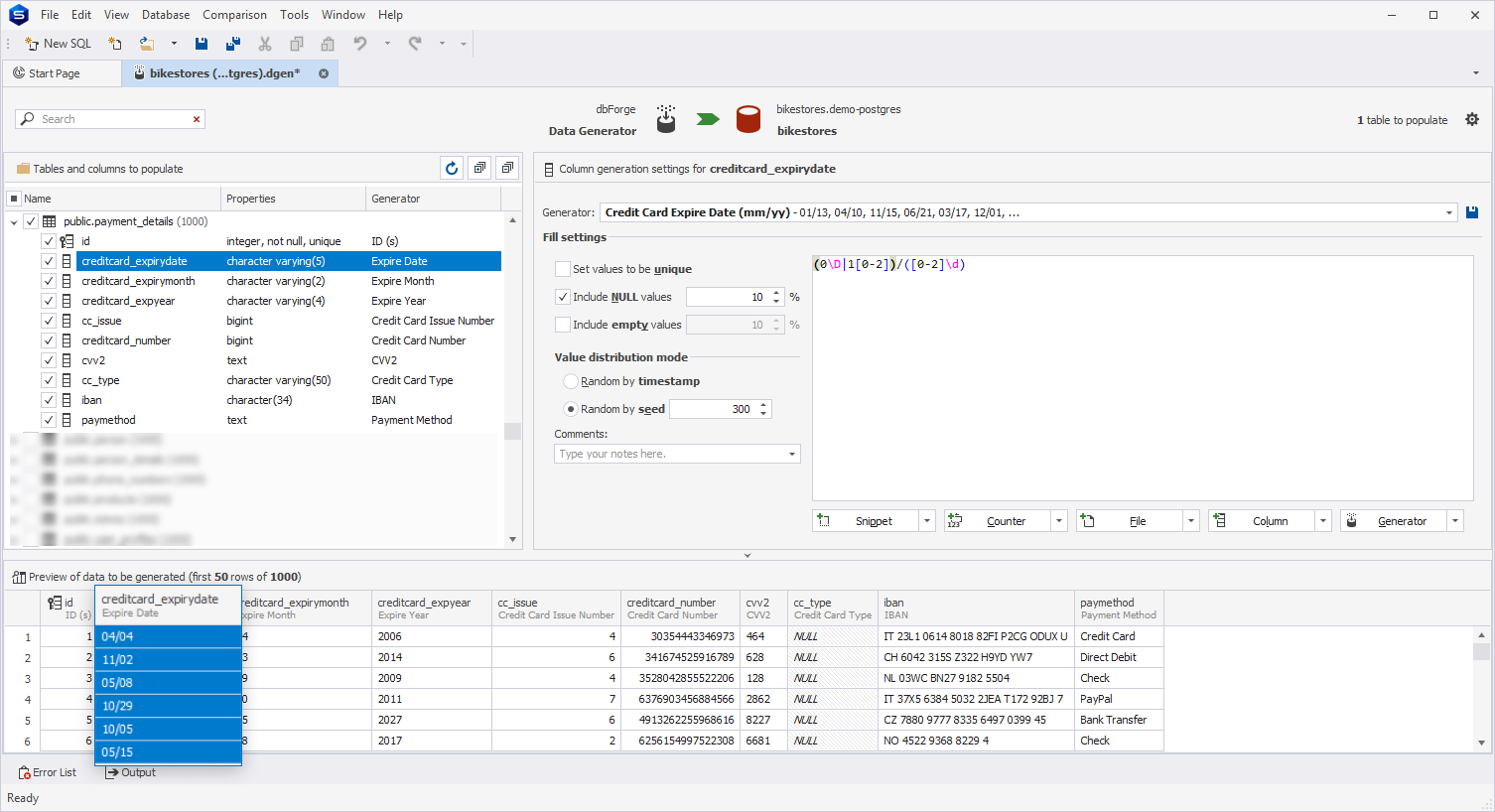This screenshot has width=1495, height=812.
Task: Click the regex expression editor text
Action: click(888, 264)
